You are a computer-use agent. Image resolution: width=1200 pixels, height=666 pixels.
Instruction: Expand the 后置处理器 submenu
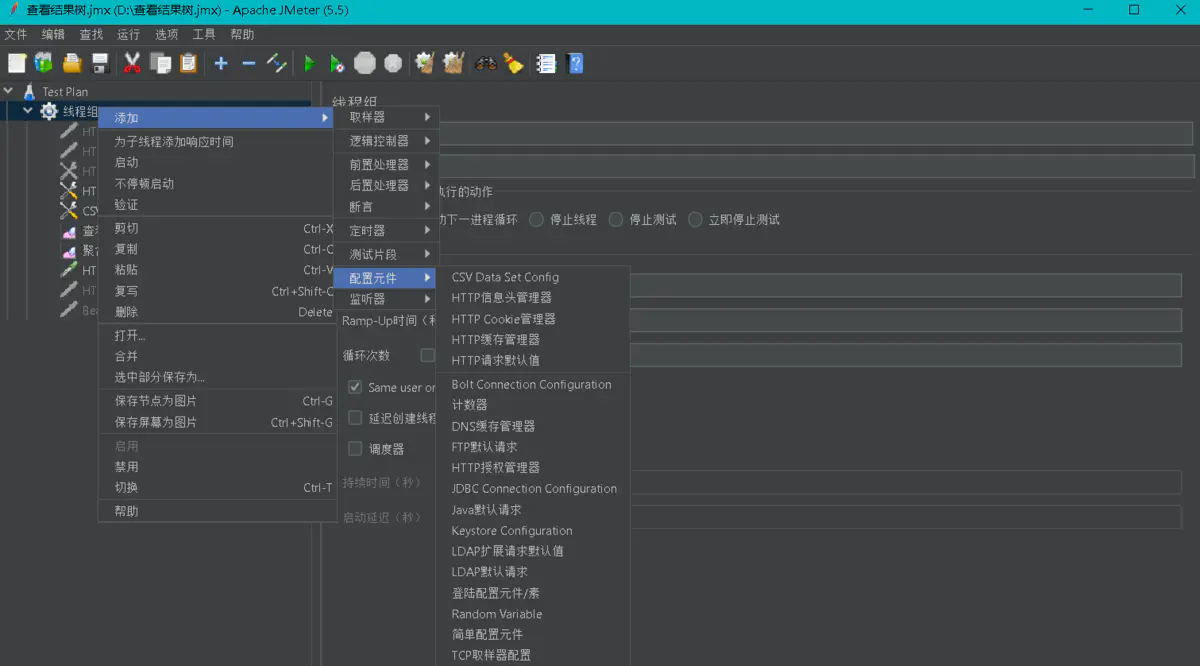(386, 185)
